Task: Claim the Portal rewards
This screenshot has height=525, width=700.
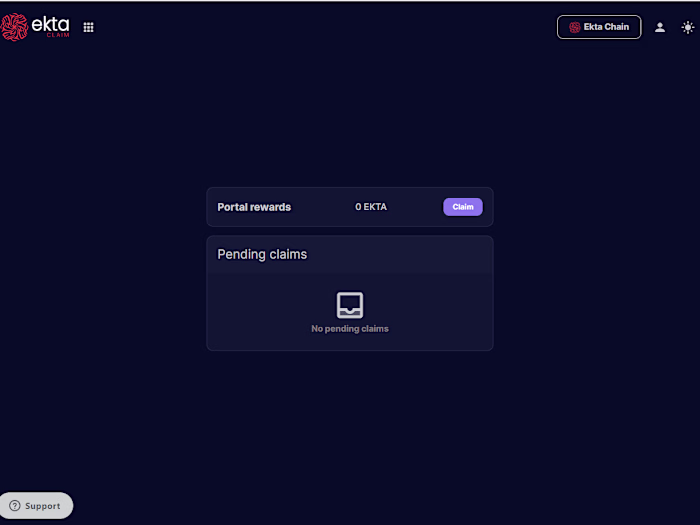Action: 462,207
